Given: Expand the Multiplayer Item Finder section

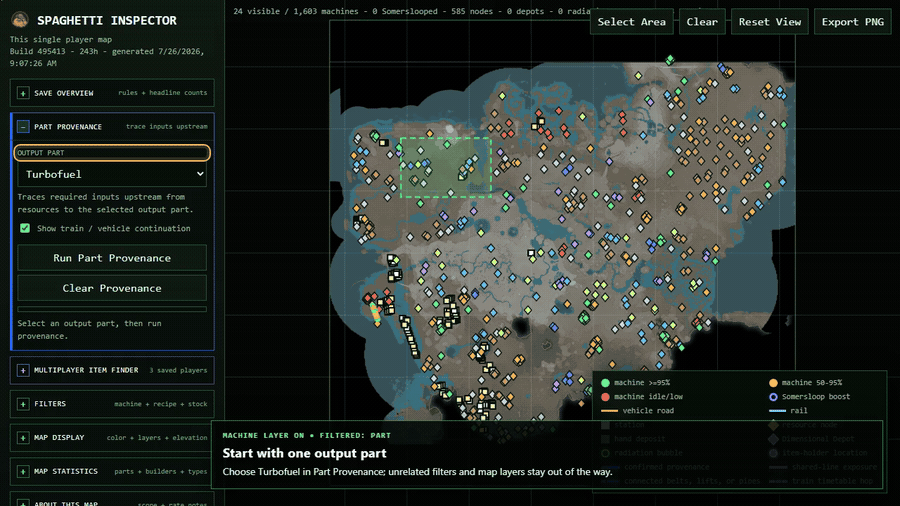Looking at the screenshot, I should 23,371.
